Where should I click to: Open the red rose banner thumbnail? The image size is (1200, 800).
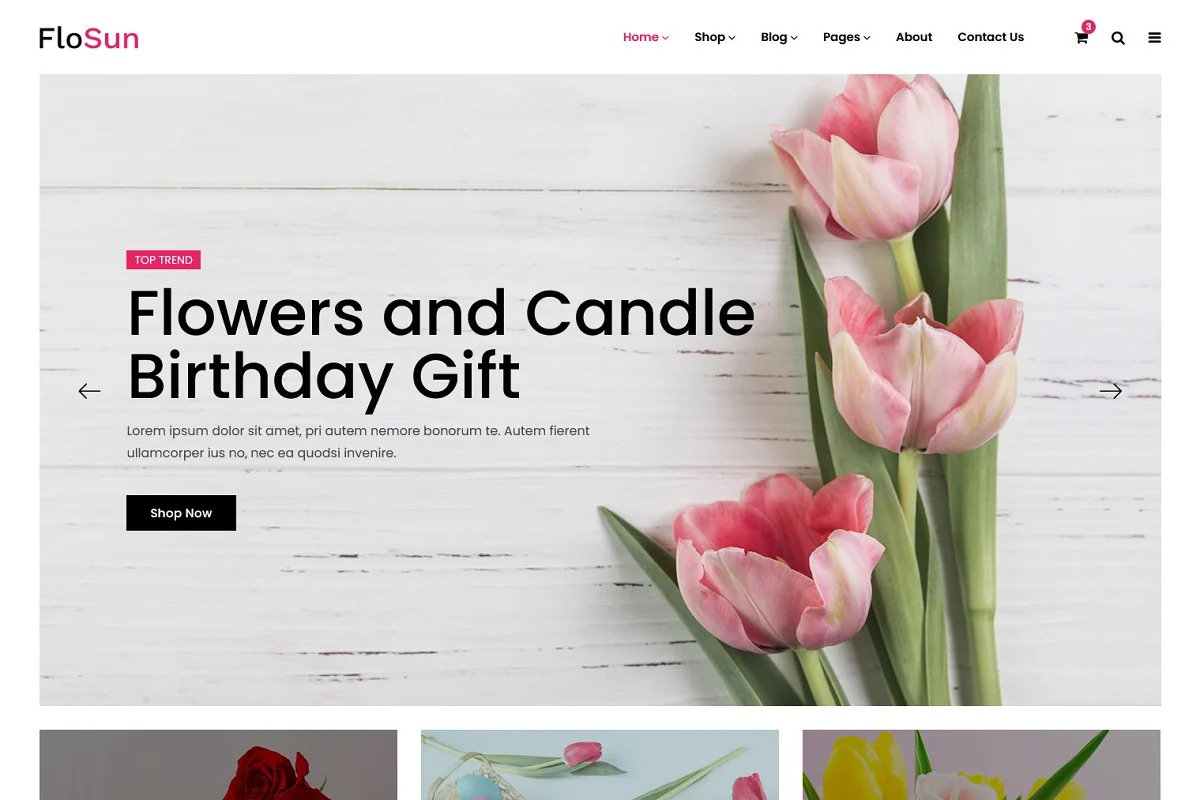(218, 765)
